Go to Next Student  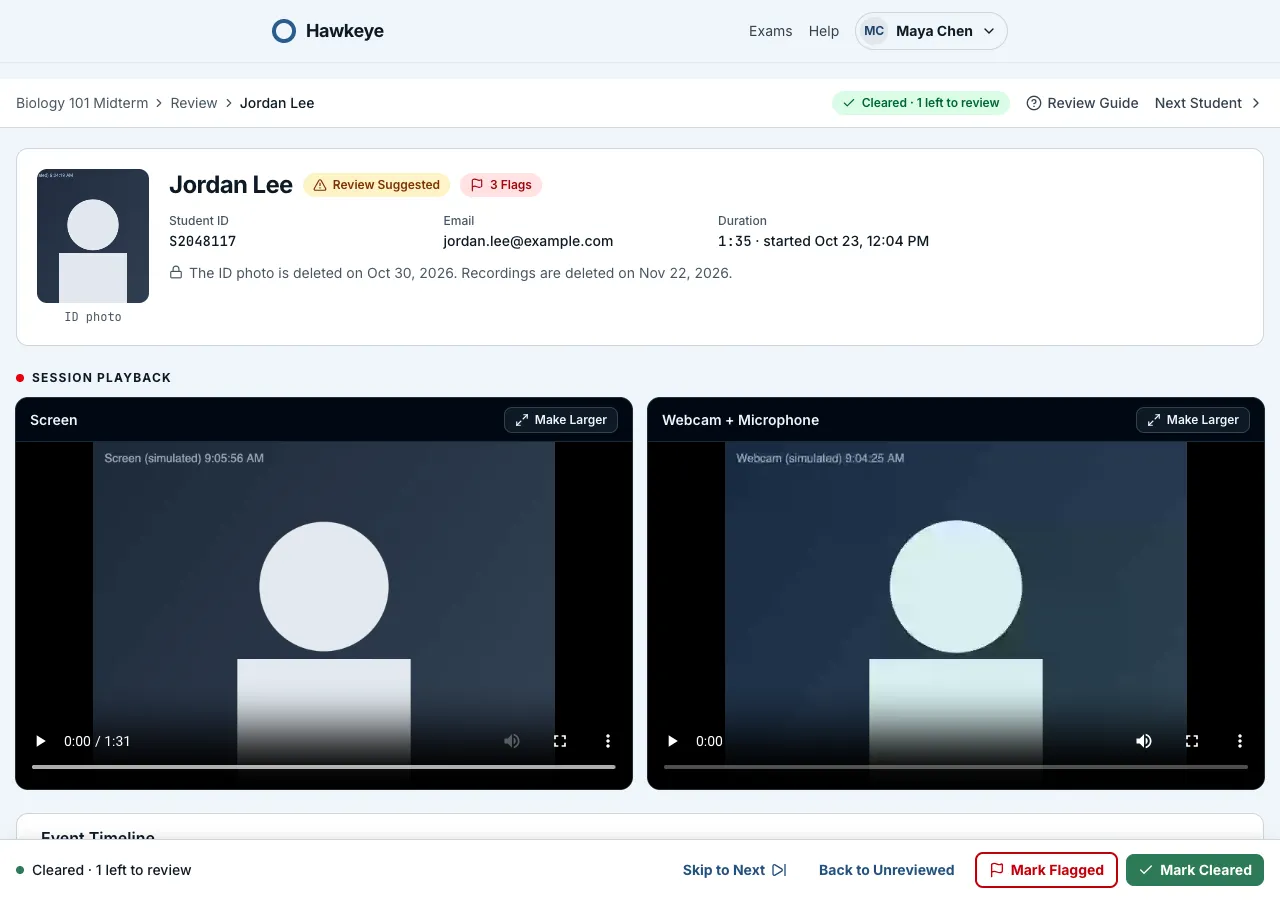point(1208,103)
